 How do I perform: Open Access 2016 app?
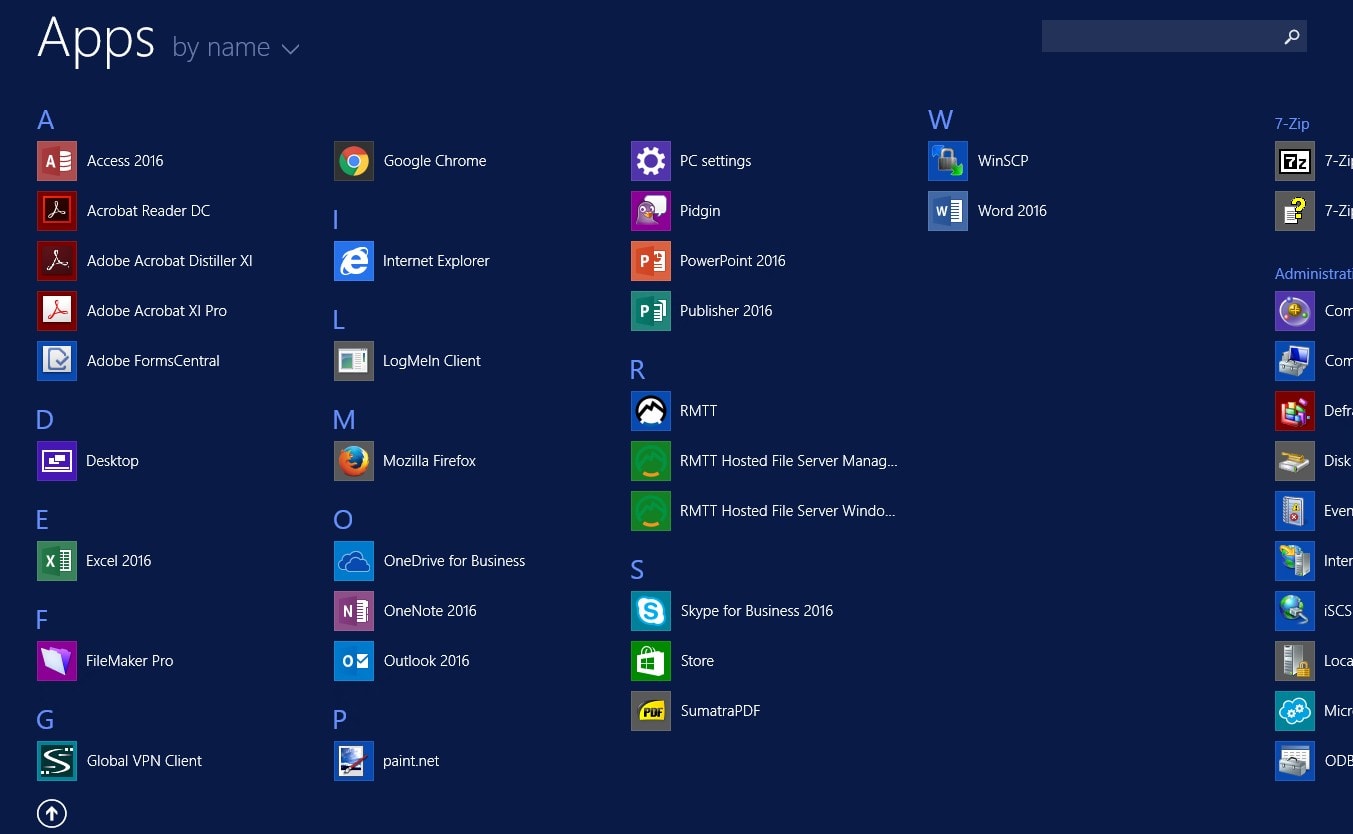point(100,161)
